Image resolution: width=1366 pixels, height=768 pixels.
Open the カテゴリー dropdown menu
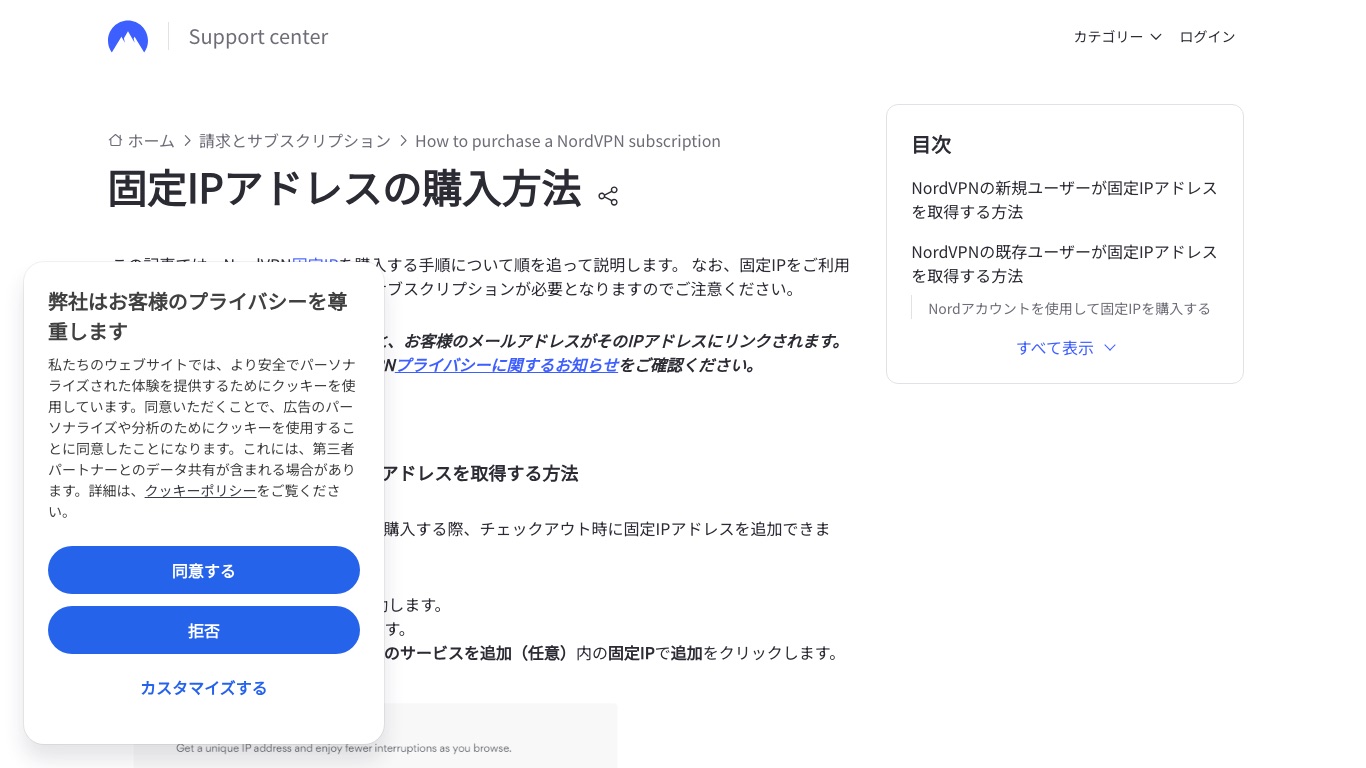1117,37
